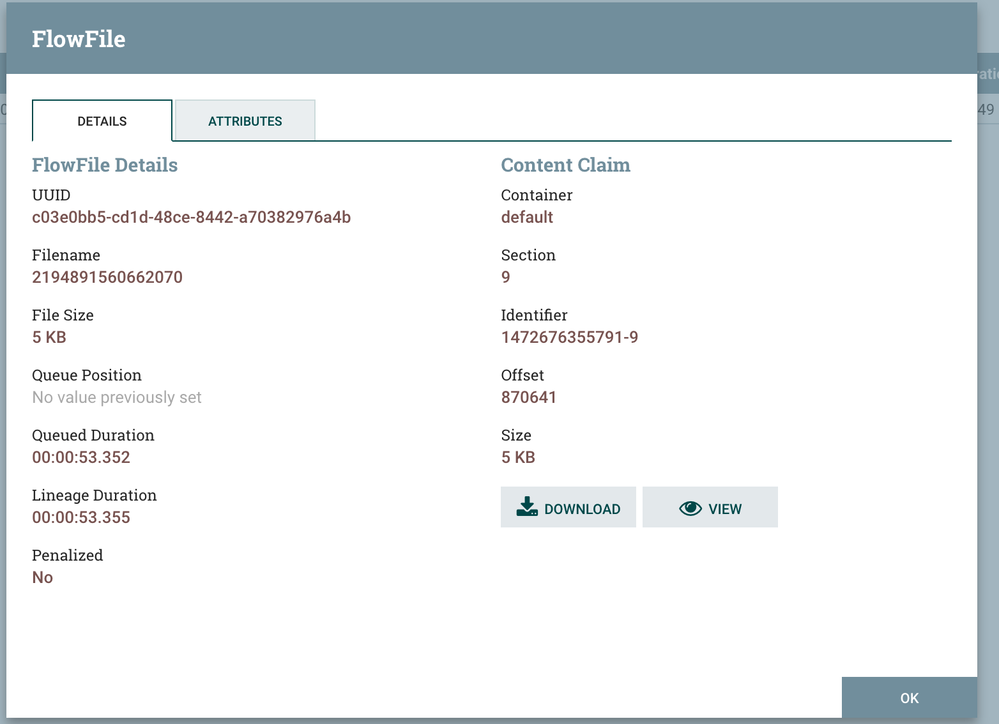The height and width of the screenshot is (724, 999).
Task: Select the Details tab
Action: (102, 120)
